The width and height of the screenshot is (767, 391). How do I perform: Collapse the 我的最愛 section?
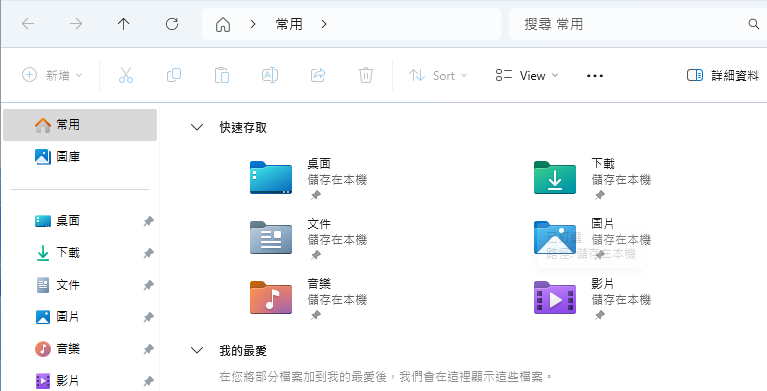(197, 350)
